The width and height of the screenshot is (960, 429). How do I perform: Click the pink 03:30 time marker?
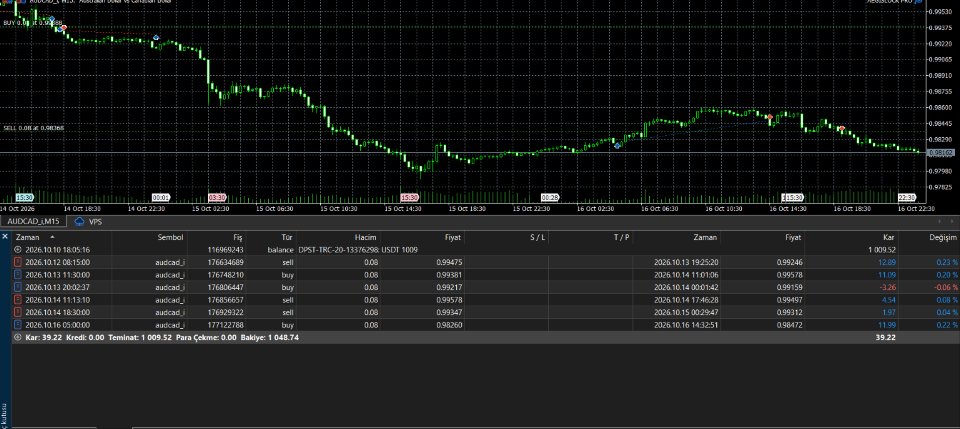217,198
